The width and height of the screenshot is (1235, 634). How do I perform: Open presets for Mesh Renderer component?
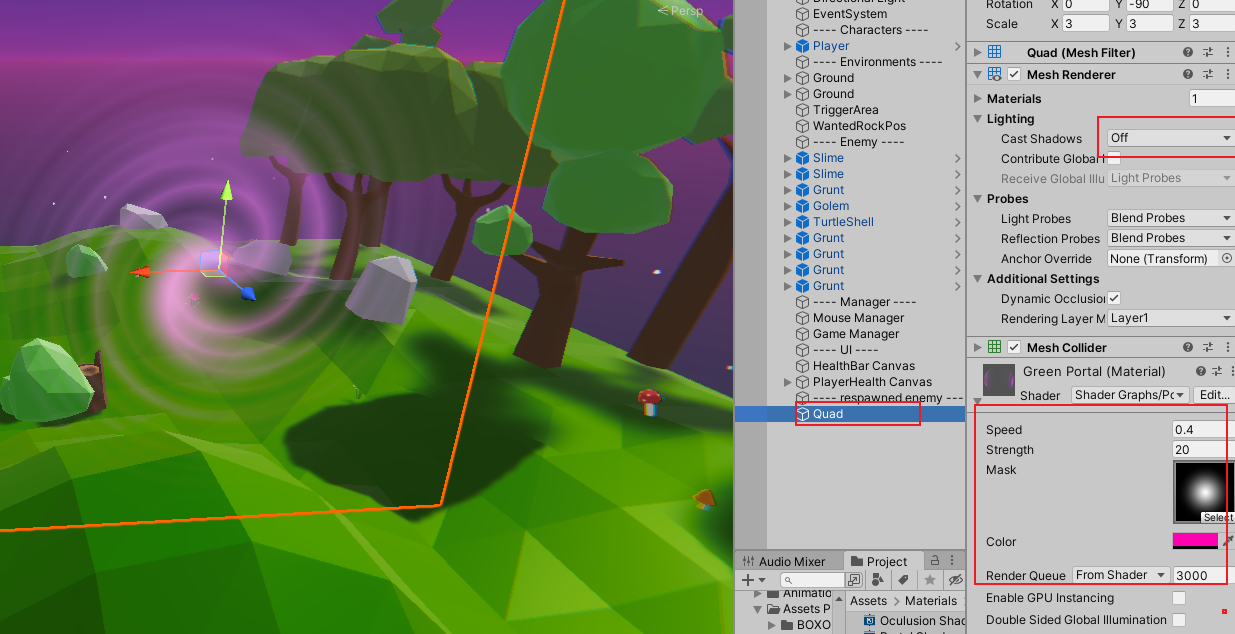pos(1207,75)
